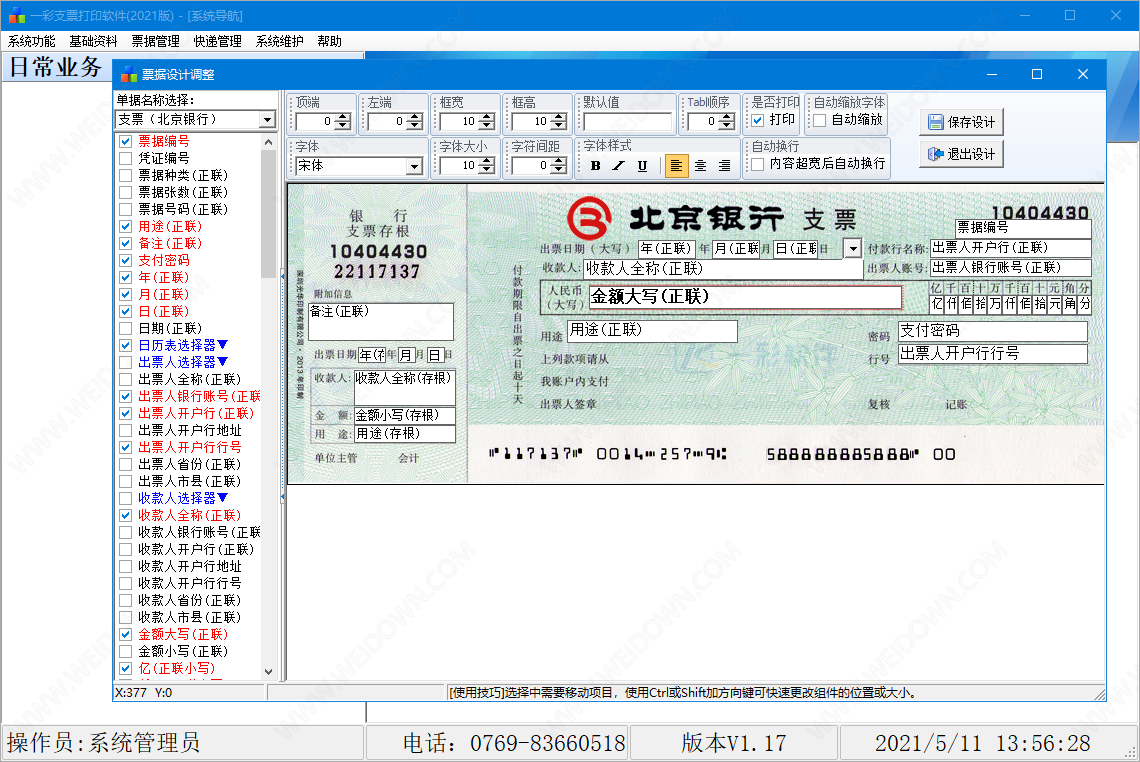
Task: Set center text alignment
Action: click(x=700, y=166)
